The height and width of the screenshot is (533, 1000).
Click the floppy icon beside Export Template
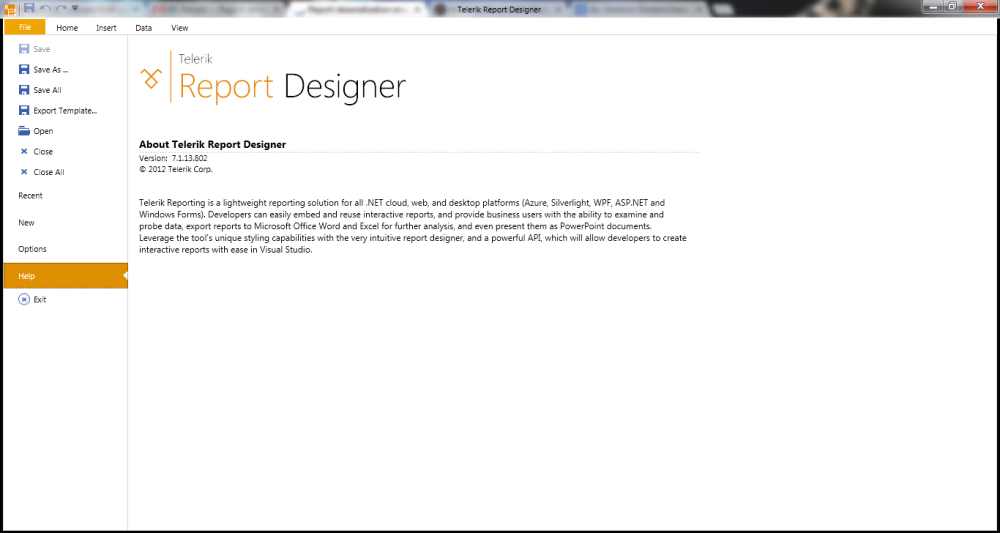(x=24, y=110)
